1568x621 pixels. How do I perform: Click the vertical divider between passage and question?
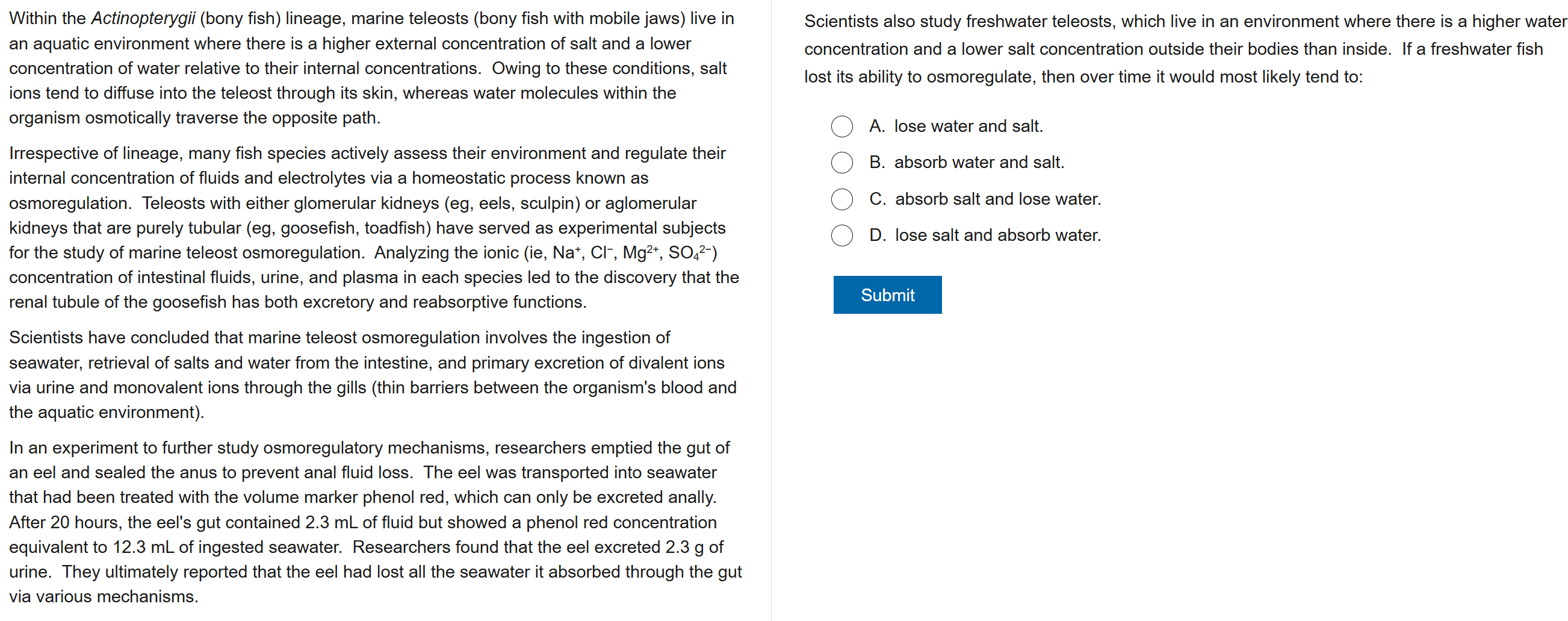point(771,311)
